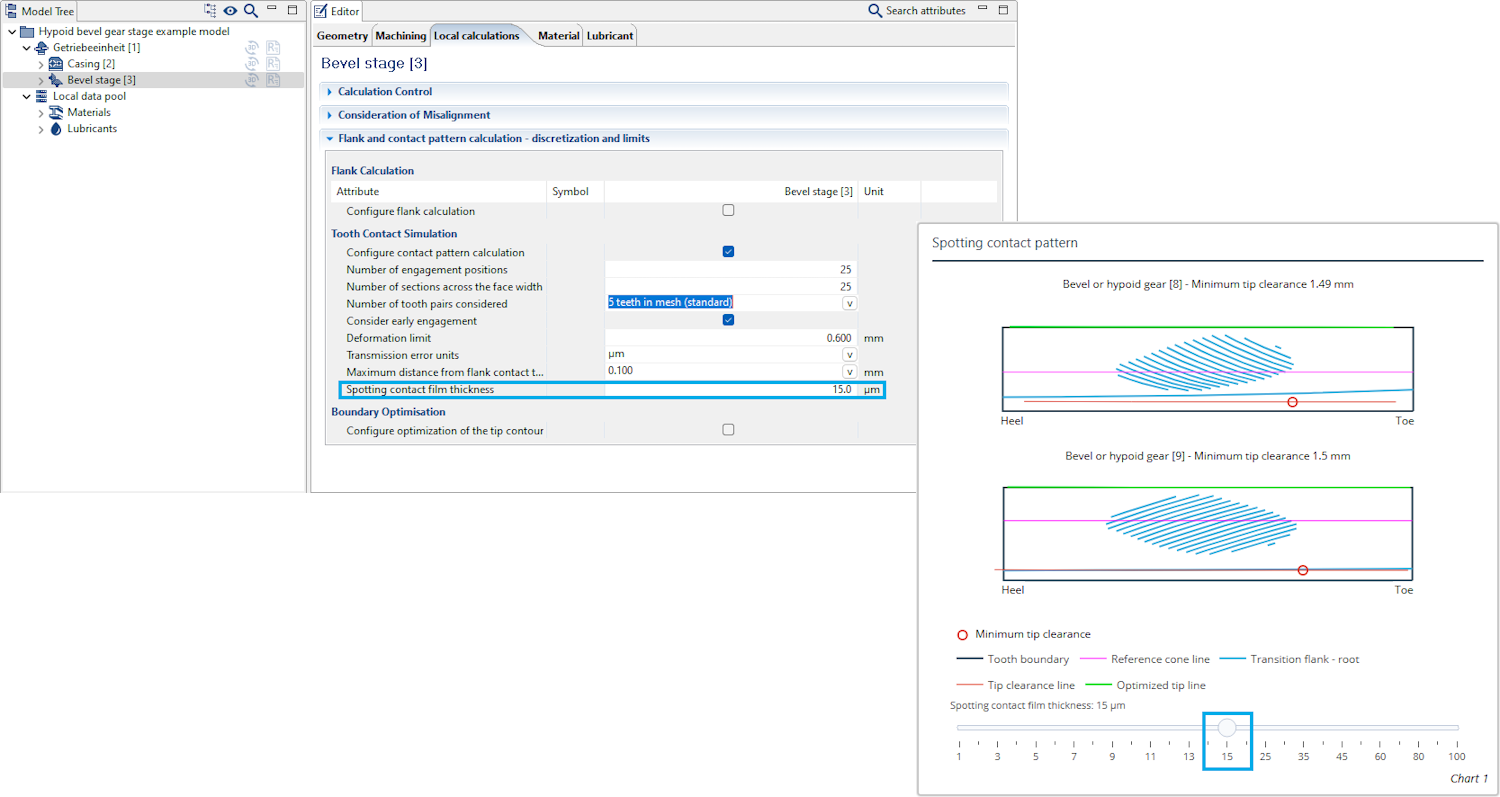
Task: Enable Configure flank calculation checkbox
Action: 728,211
